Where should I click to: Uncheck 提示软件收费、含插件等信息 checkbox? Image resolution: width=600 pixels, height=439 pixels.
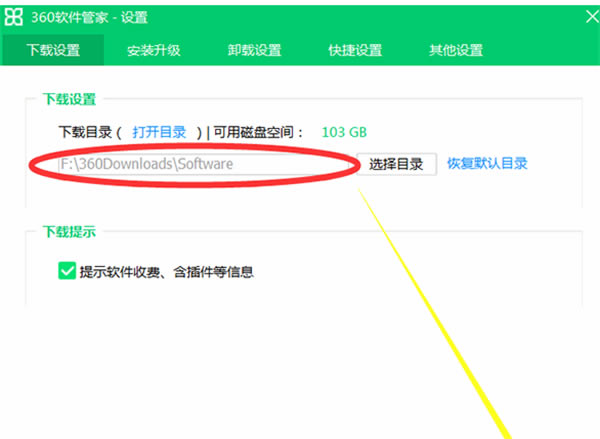coord(67,271)
